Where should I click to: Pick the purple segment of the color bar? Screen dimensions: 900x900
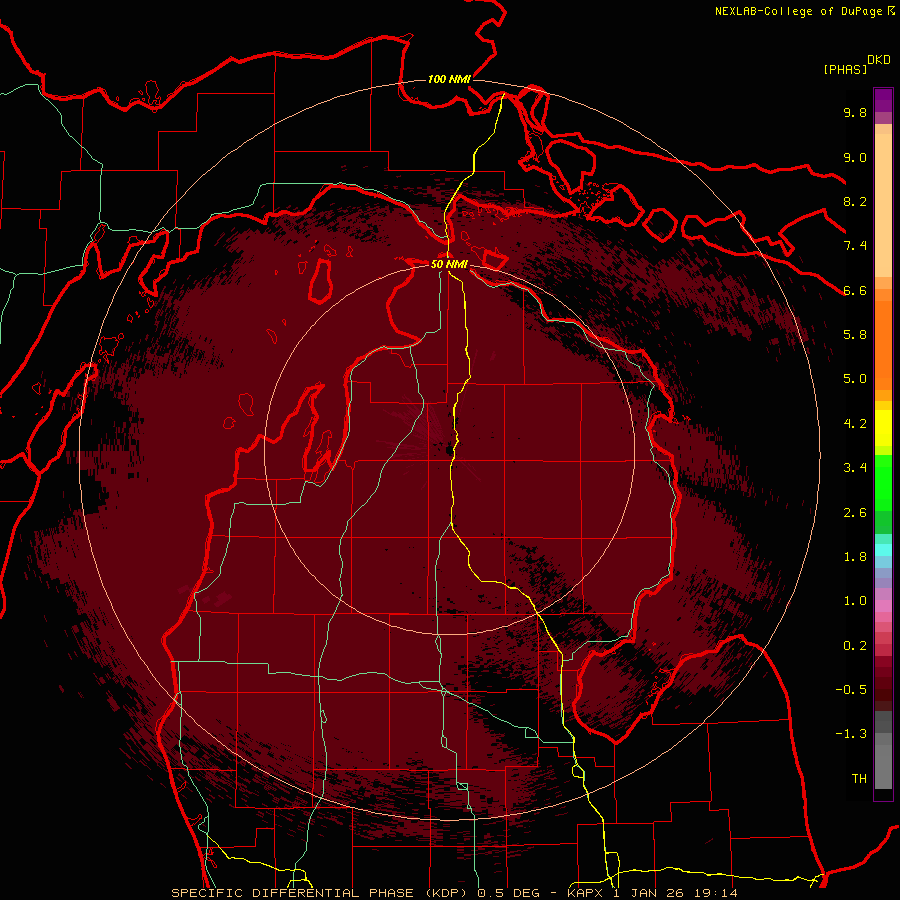(883, 100)
